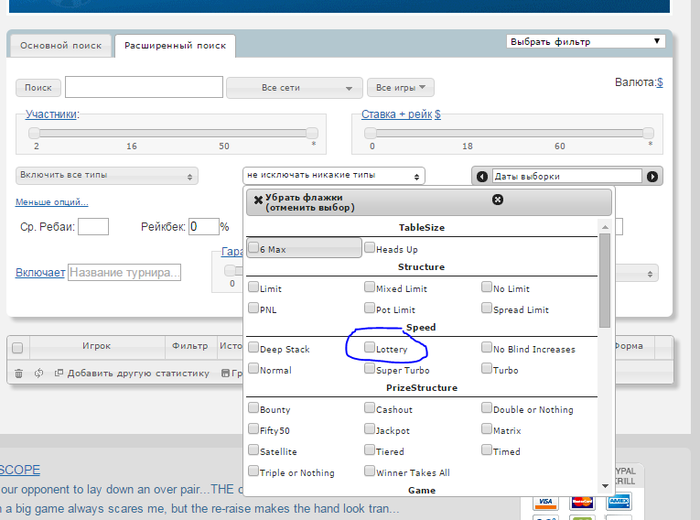Click the Поиск search button
Image resolution: width=700 pixels, height=520 pixels.
pos(38,87)
